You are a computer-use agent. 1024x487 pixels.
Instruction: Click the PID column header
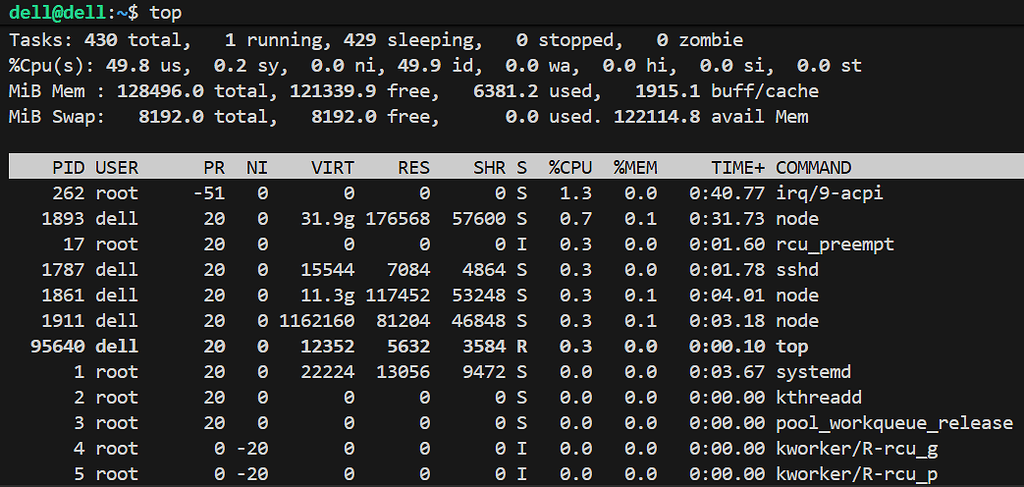point(69,168)
